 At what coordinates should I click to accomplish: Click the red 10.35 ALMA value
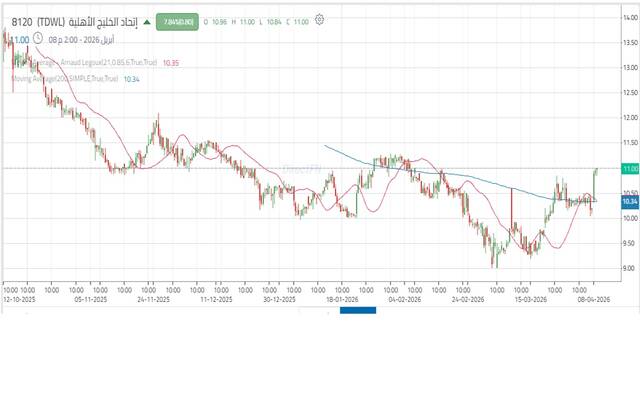click(x=170, y=63)
